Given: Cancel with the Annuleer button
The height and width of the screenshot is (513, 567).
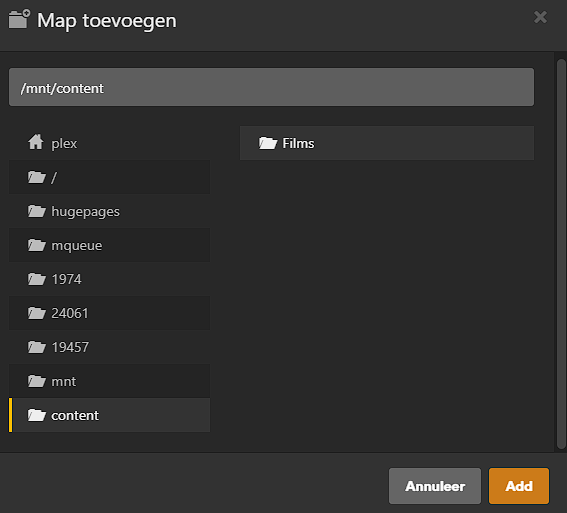Looking at the screenshot, I should [435, 486].
